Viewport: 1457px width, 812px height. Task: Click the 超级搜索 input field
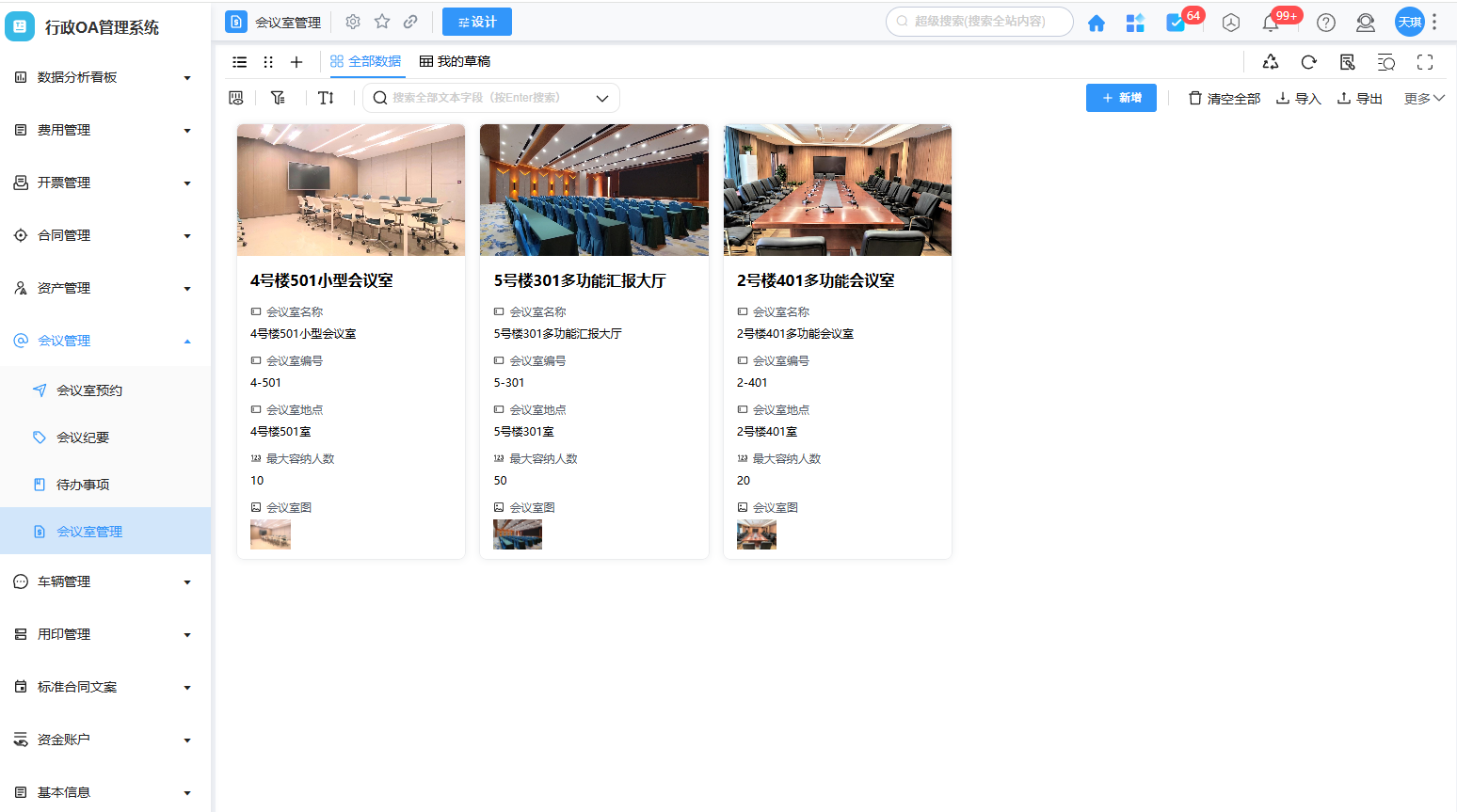(980, 22)
